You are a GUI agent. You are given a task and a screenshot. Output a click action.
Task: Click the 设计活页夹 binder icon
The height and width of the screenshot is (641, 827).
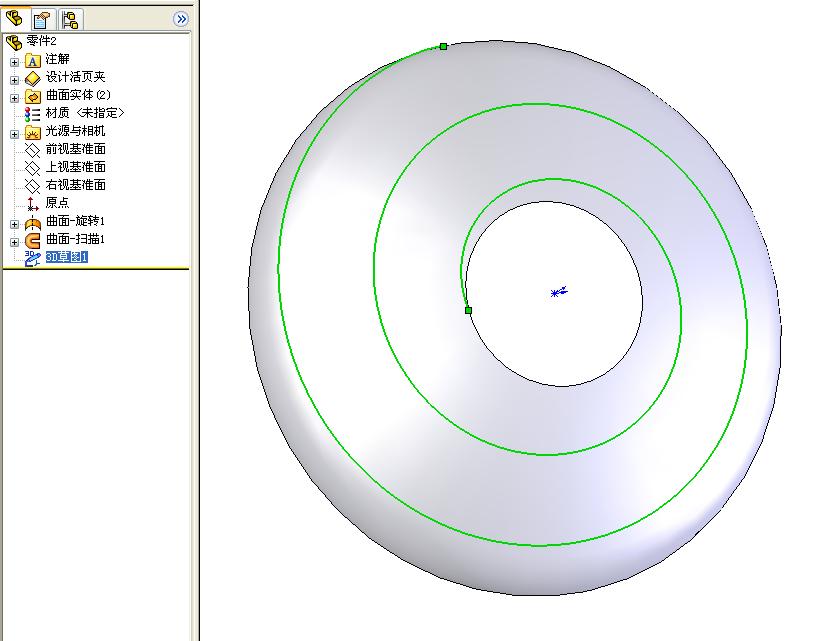[33, 79]
